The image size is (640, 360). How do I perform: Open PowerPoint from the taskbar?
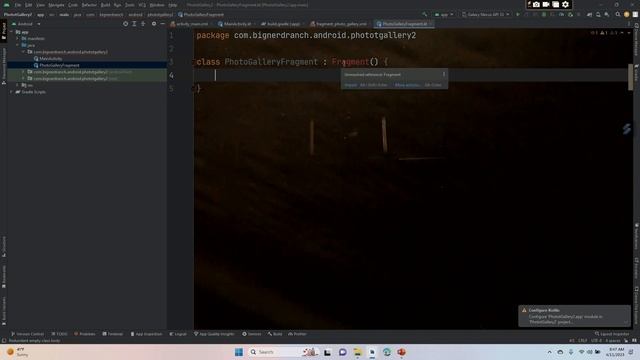point(401,352)
